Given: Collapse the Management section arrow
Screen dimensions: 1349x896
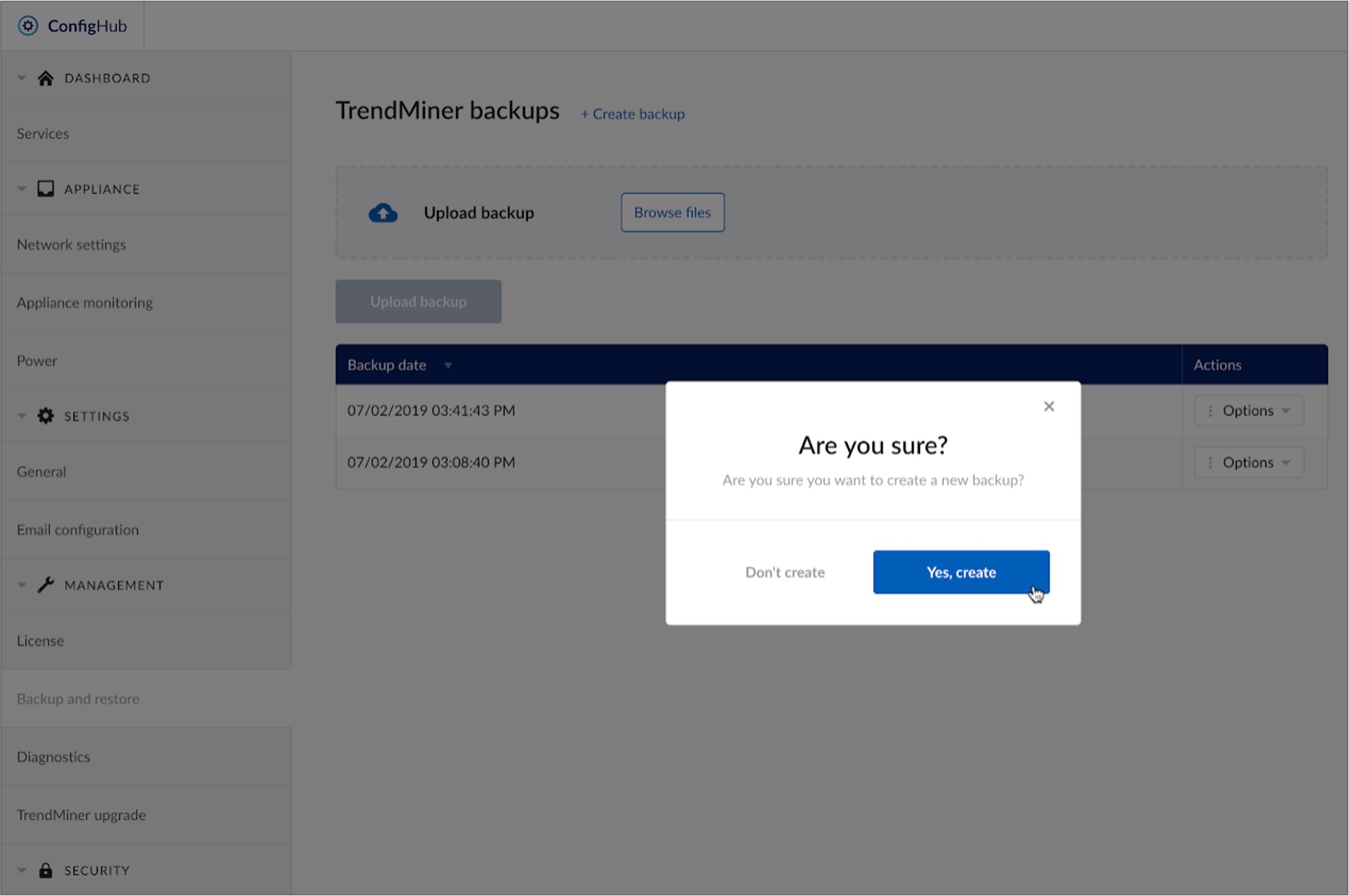Looking at the screenshot, I should (x=22, y=585).
